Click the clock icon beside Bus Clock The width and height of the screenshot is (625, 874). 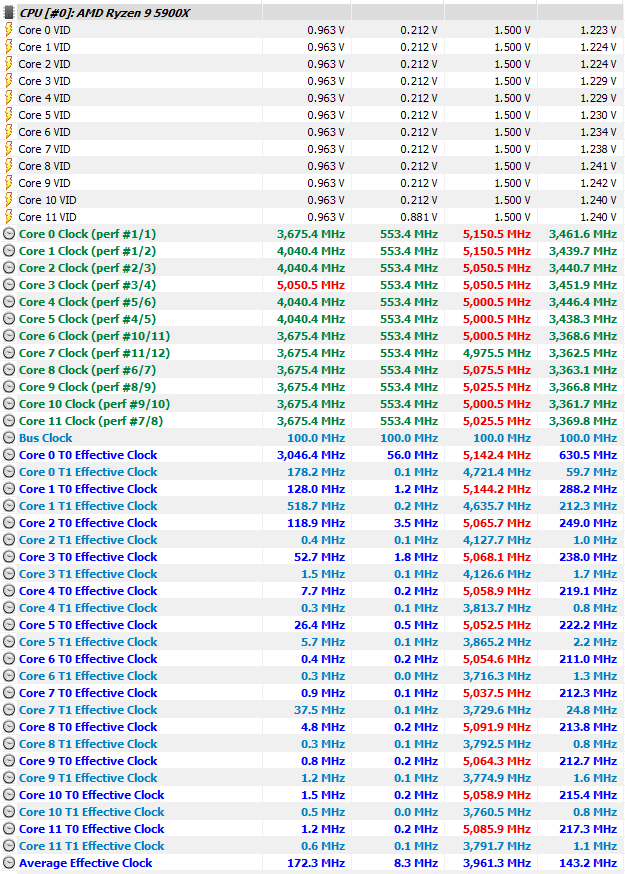9,438
